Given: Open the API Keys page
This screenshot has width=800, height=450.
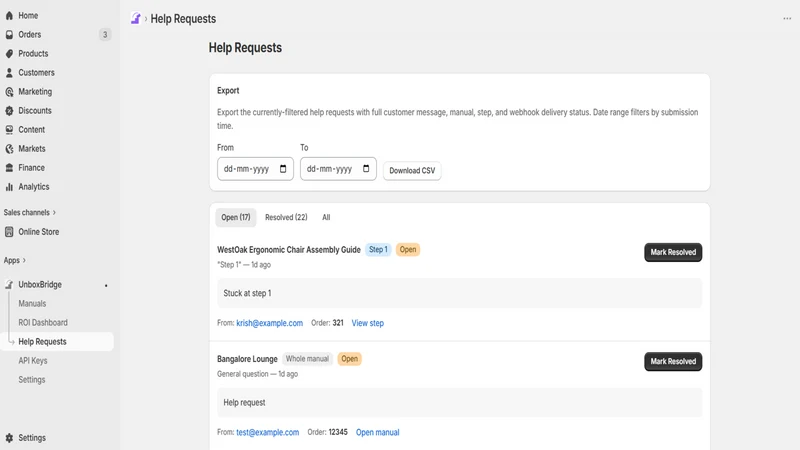Looking at the screenshot, I should 33,361.
